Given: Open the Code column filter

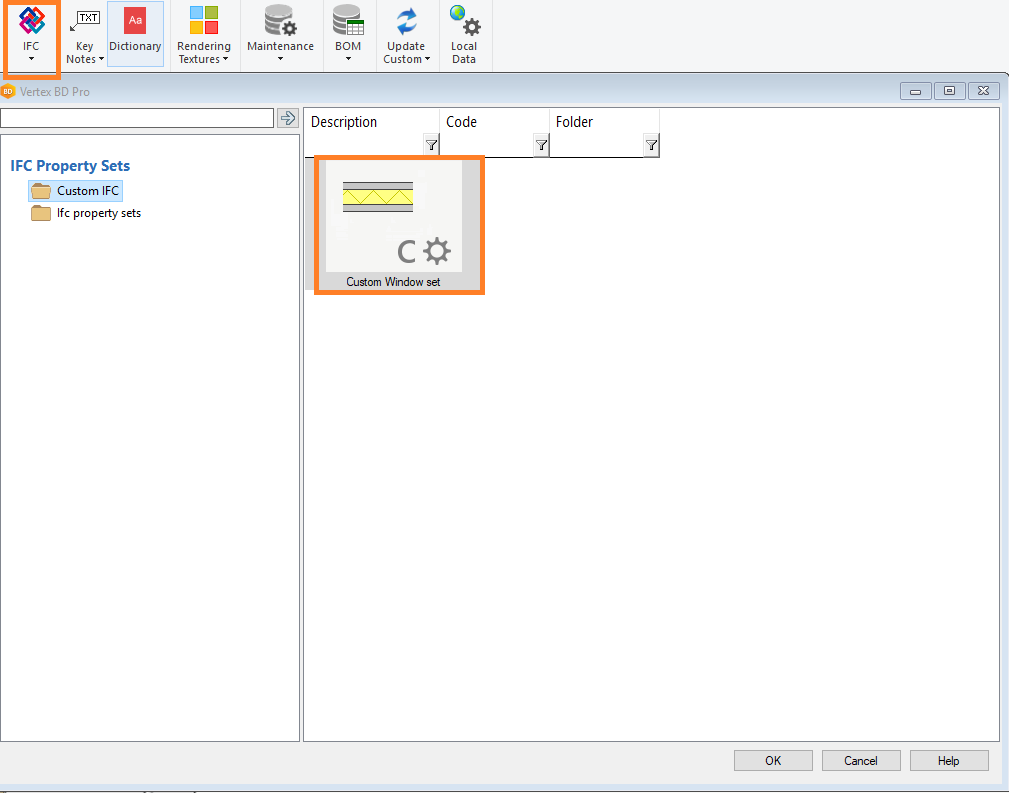Looking at the screenshot, I should tap(541, 146).
